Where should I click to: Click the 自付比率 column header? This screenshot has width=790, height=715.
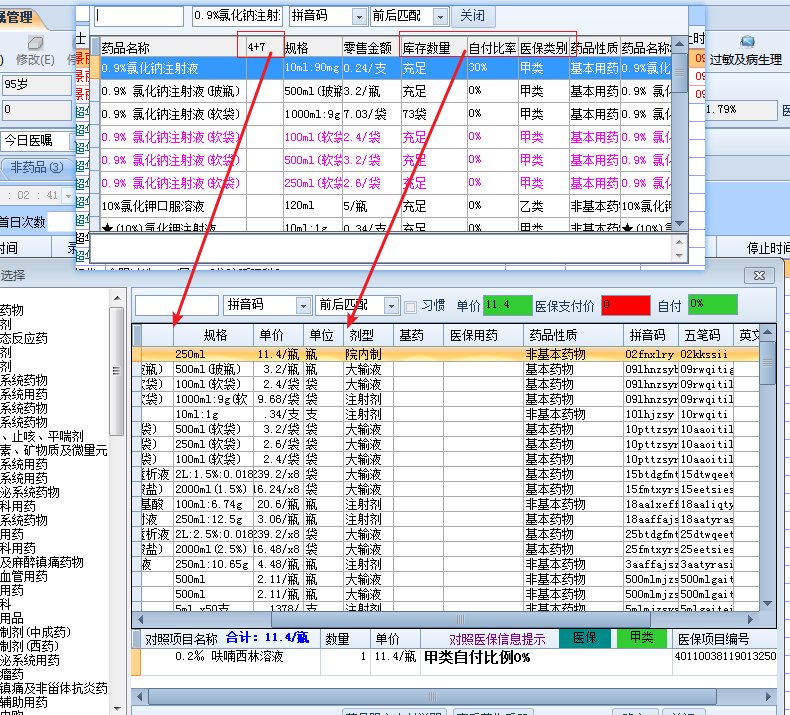pyautogui.click(x=493, y=47)
